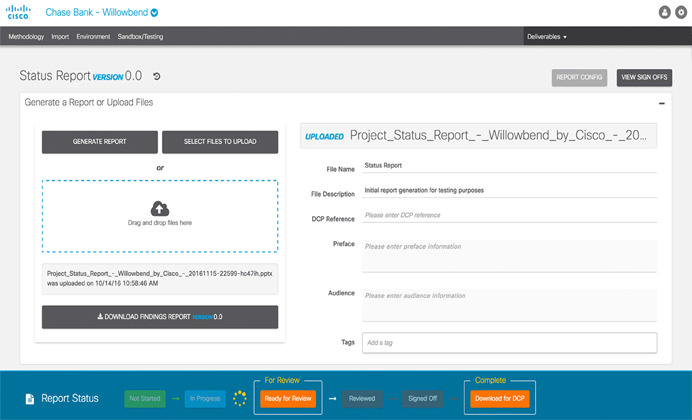The image size is (692, 420).
Task: Collapse the Generate a Report panel
Action: 662,103
